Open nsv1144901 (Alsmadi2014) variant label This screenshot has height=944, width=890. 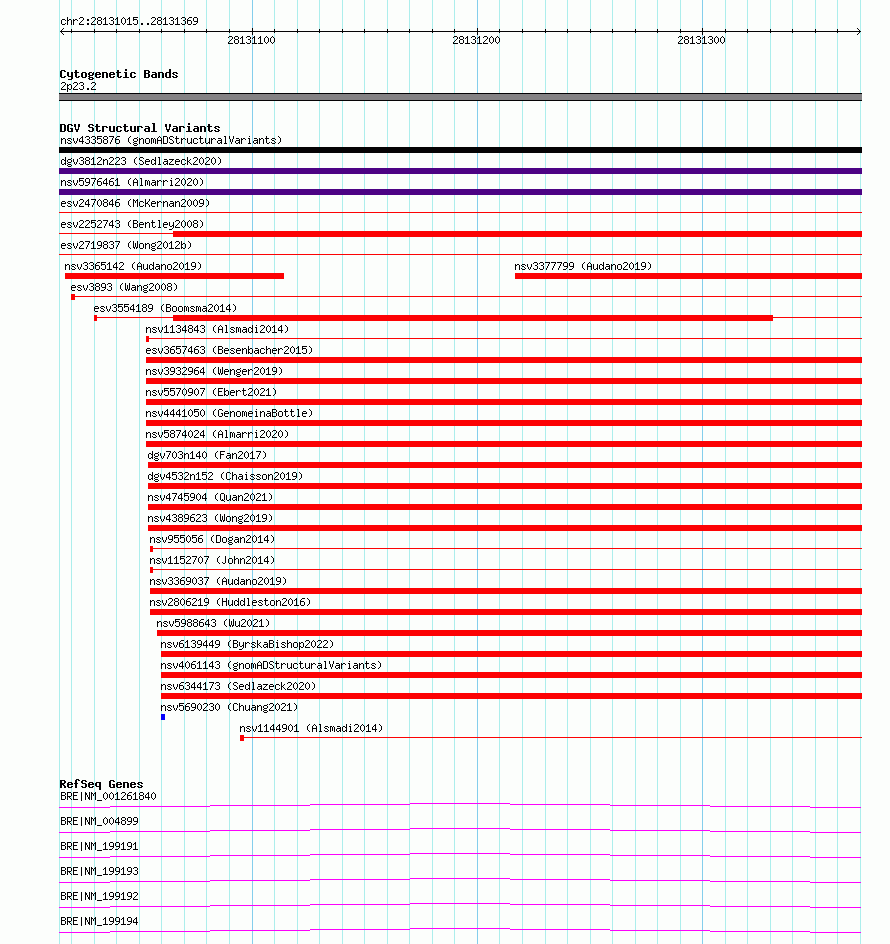click(x=311, y=728)
